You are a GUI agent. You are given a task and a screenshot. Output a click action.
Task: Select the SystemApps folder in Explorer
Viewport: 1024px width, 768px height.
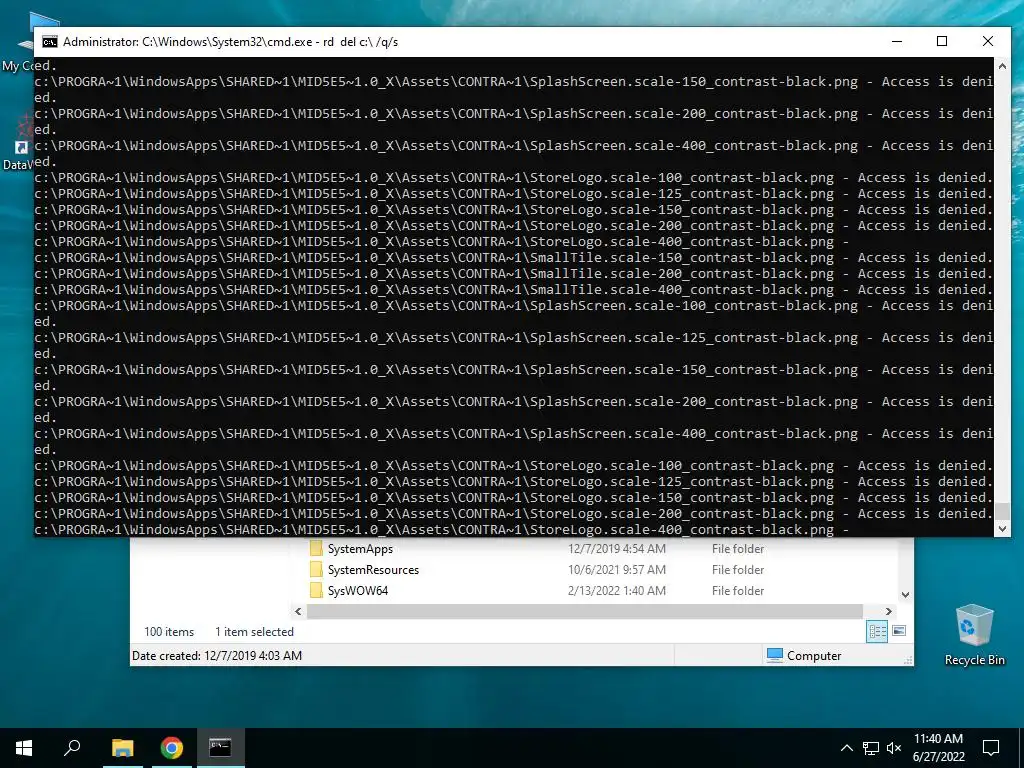[x=360, y=549]
